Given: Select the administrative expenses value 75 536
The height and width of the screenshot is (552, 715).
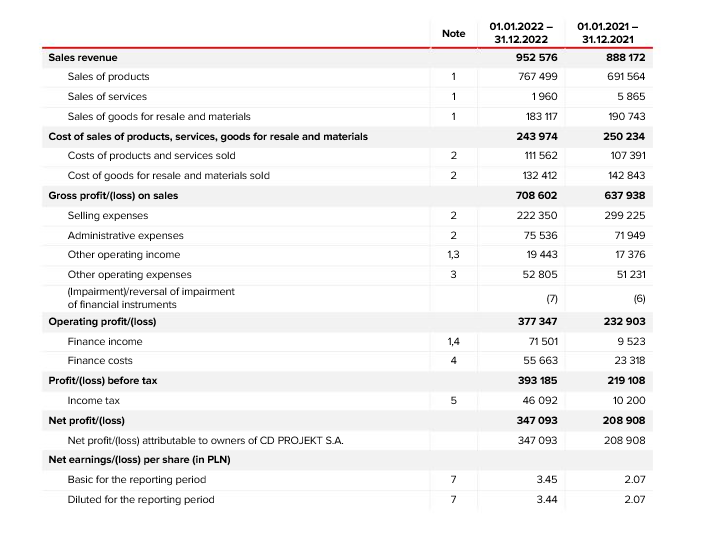Looking at the screenshot, I should click(x=539, y=236).
